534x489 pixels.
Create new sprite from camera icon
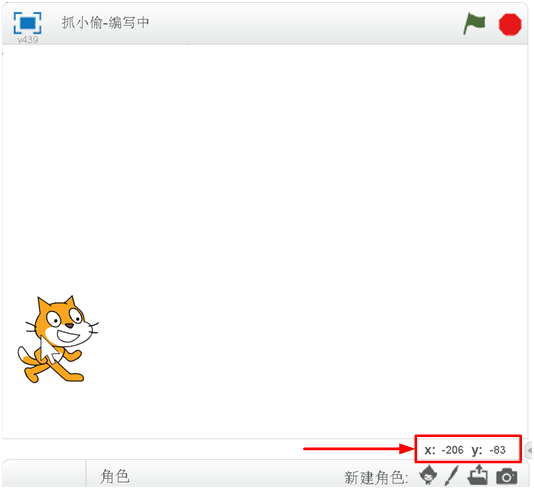click(x=507, y=476)
